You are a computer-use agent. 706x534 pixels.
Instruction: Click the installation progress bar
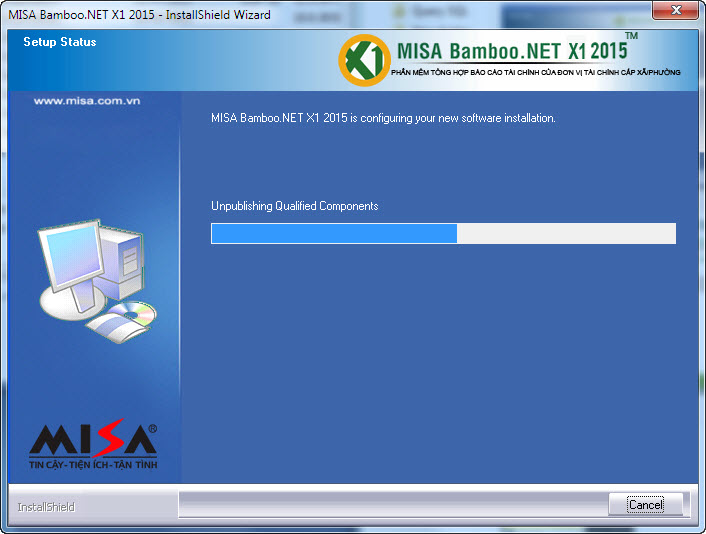[x=443, y=233]
